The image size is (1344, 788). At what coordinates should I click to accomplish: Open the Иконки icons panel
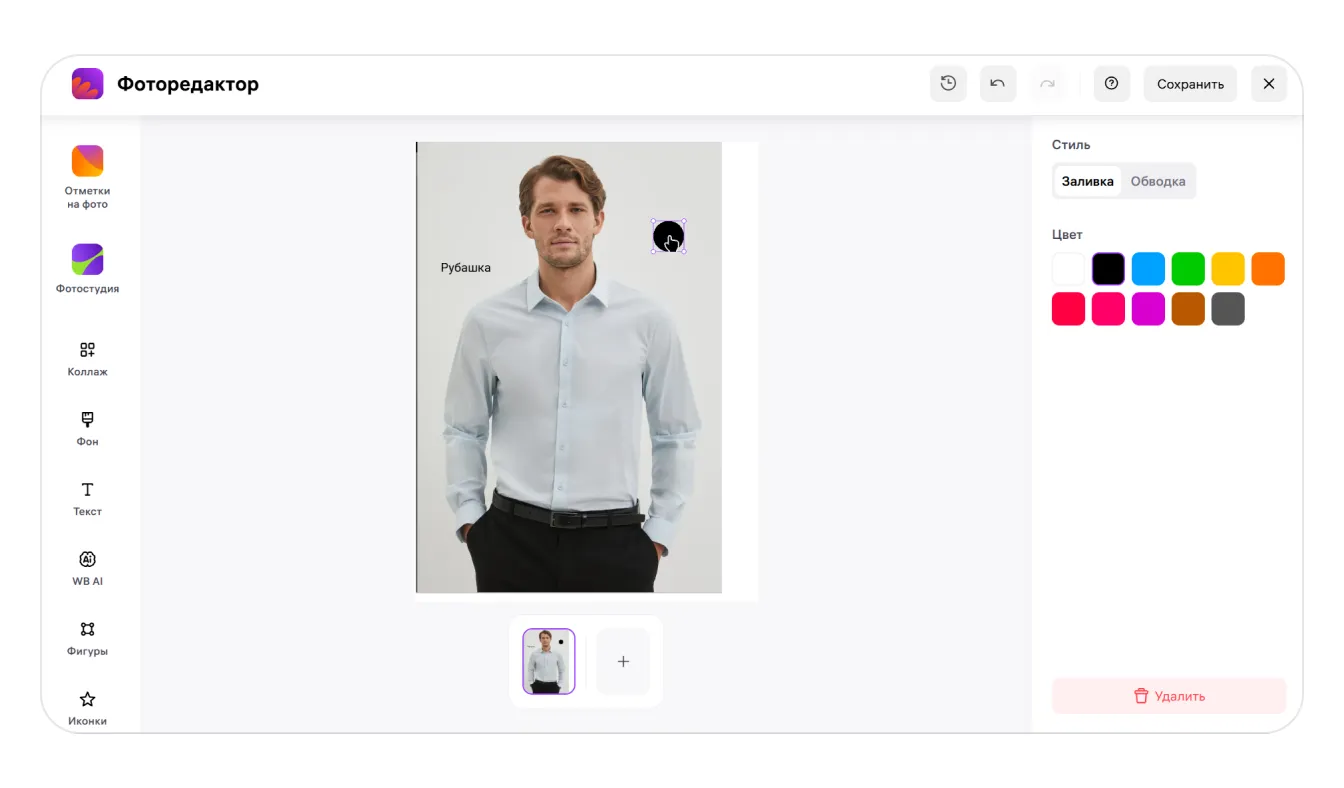[x=87, y=708]
